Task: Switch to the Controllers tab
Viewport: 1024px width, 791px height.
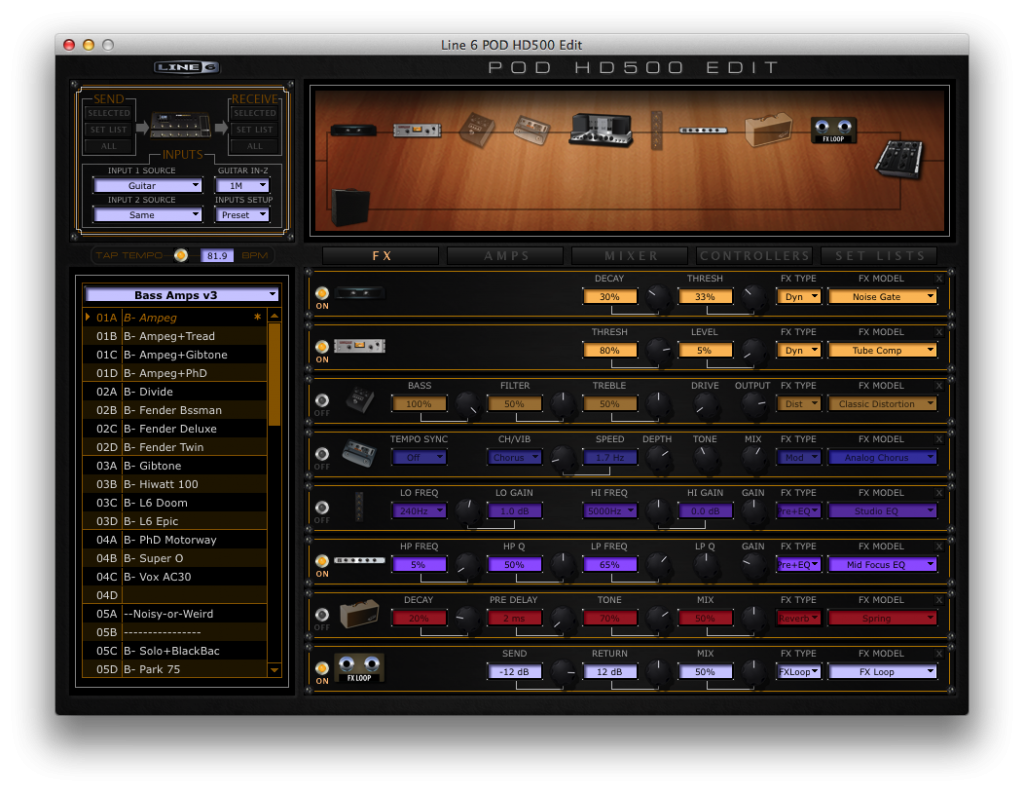Action: (755, 255)
